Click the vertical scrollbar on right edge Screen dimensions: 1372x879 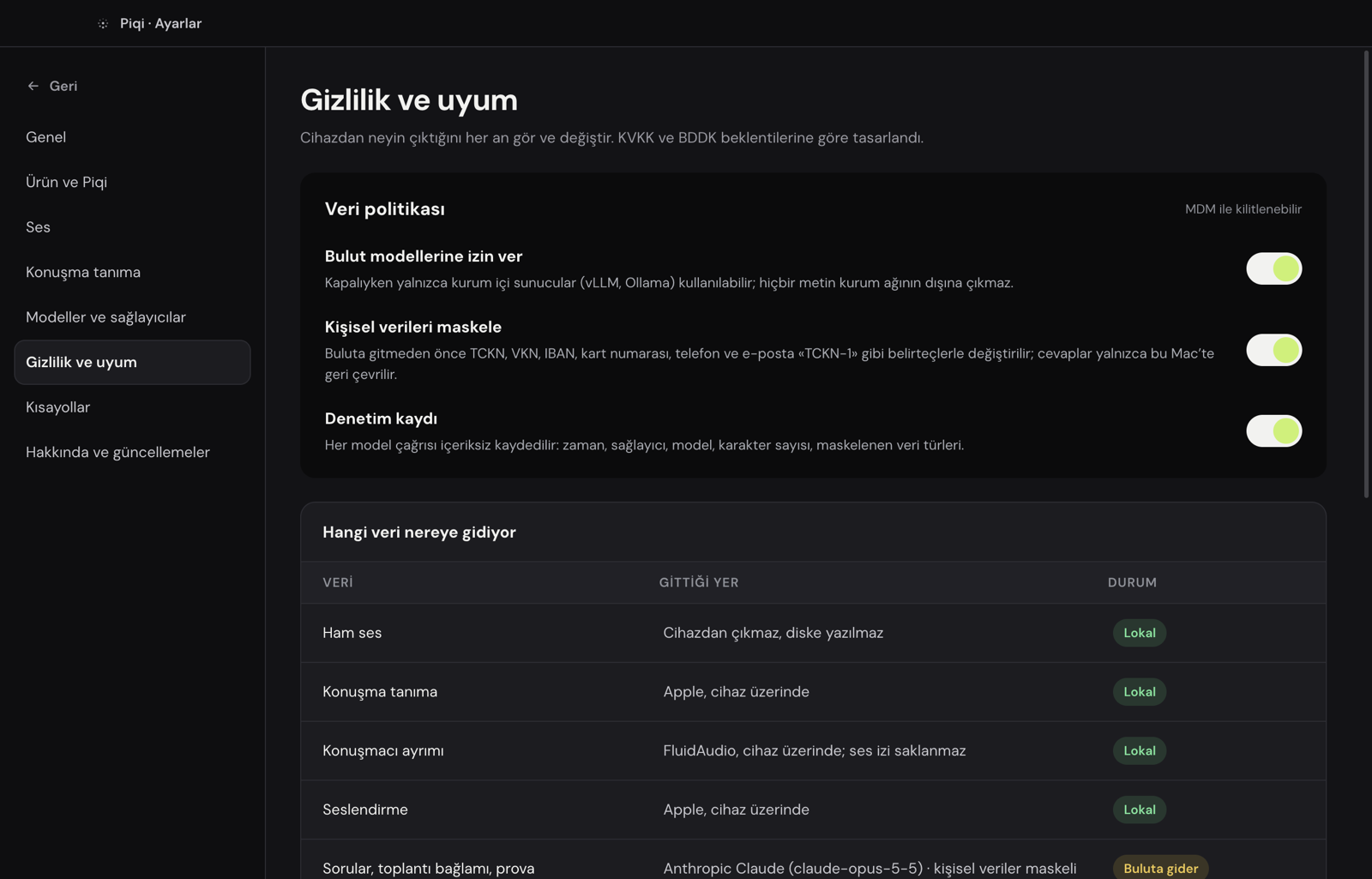(x=1366, y=274)
